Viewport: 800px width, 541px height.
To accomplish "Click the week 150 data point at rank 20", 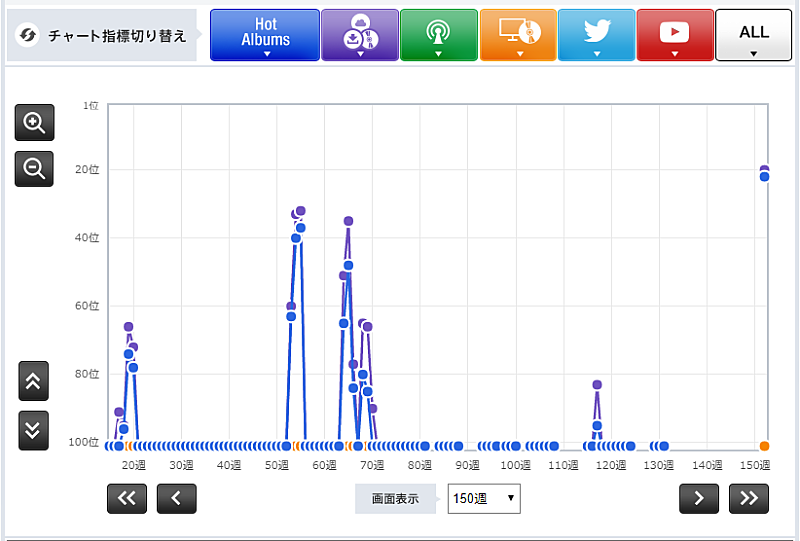I will tap(764, 171).
